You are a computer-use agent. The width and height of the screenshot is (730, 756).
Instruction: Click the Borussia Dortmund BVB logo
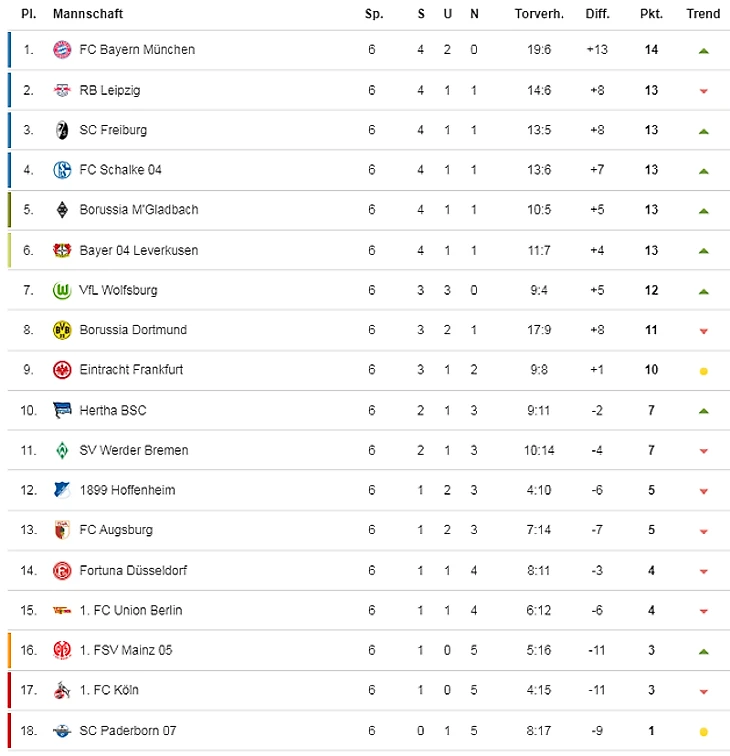[x=62, y=330]
